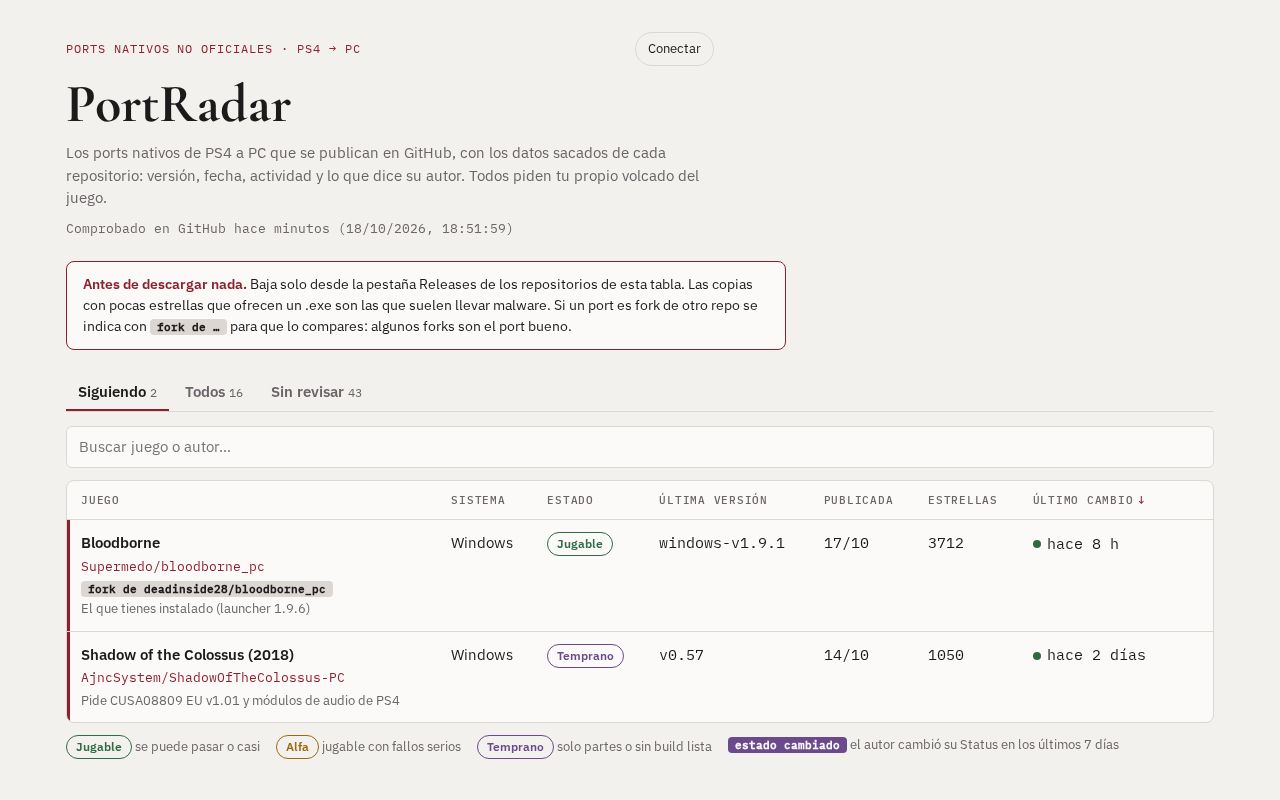Open the Todos tab

(214, 392)
